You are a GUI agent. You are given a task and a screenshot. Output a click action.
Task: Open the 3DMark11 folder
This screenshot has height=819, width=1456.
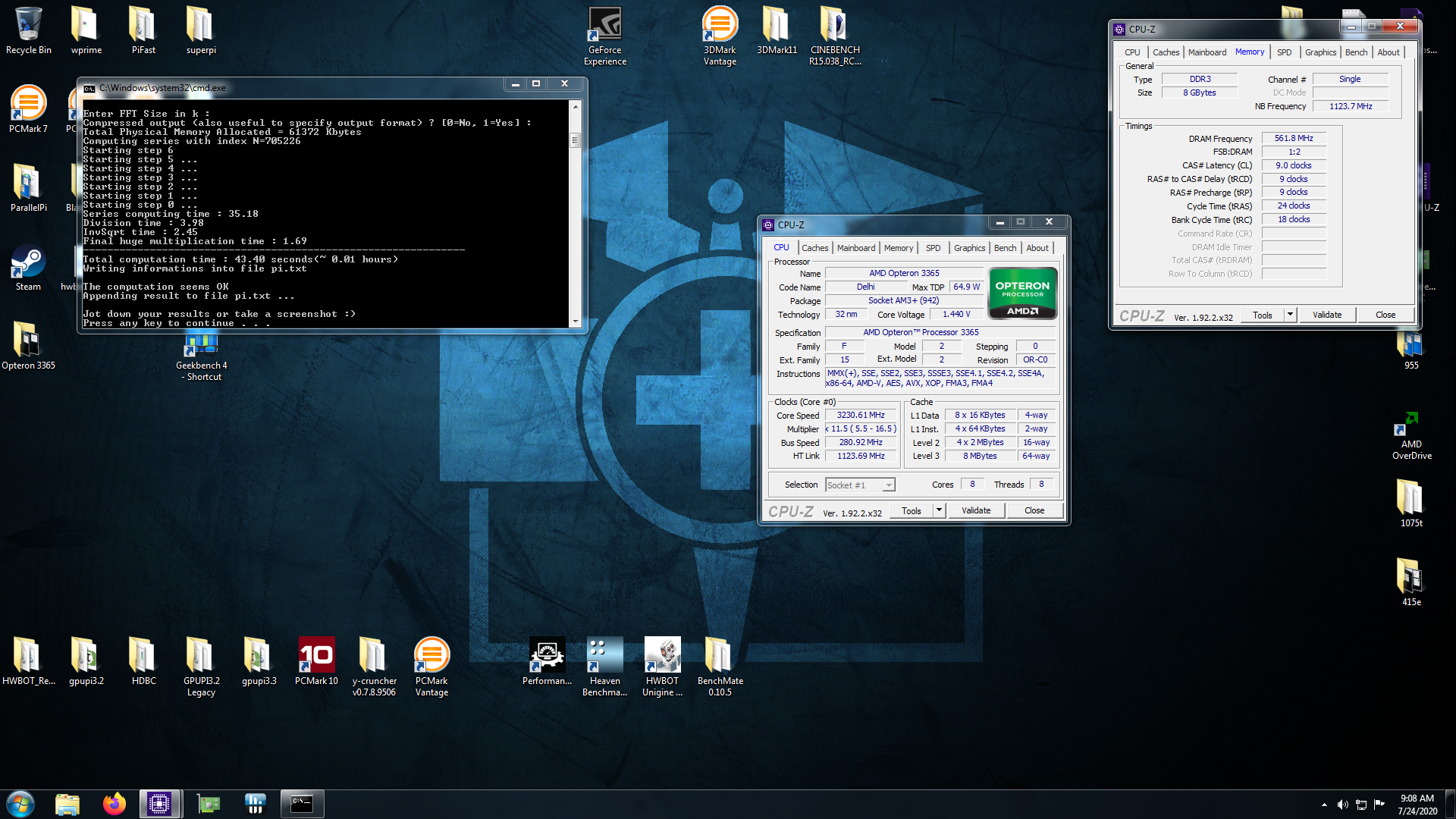[x=777, y=30]
